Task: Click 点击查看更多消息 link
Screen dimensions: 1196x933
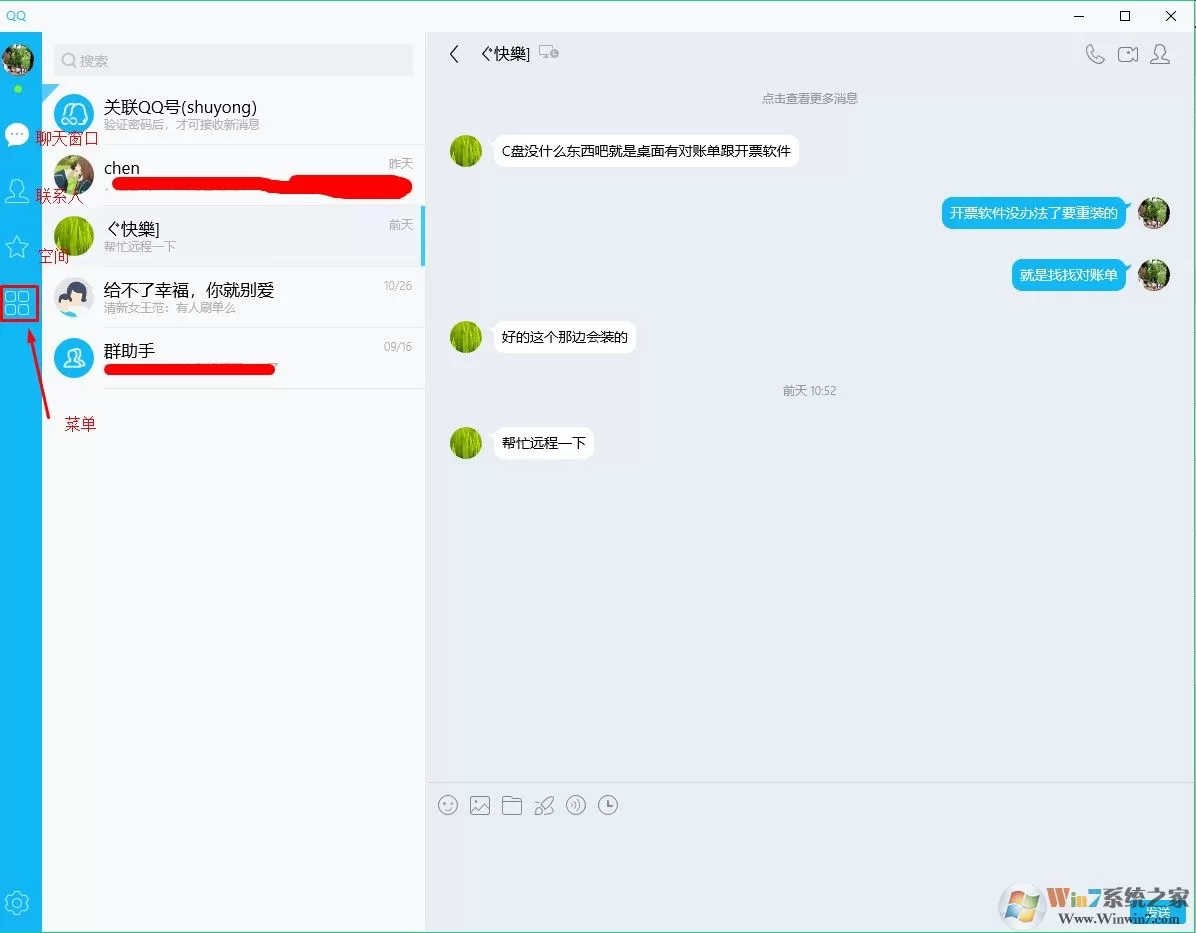Action: (x=809, y=98)
